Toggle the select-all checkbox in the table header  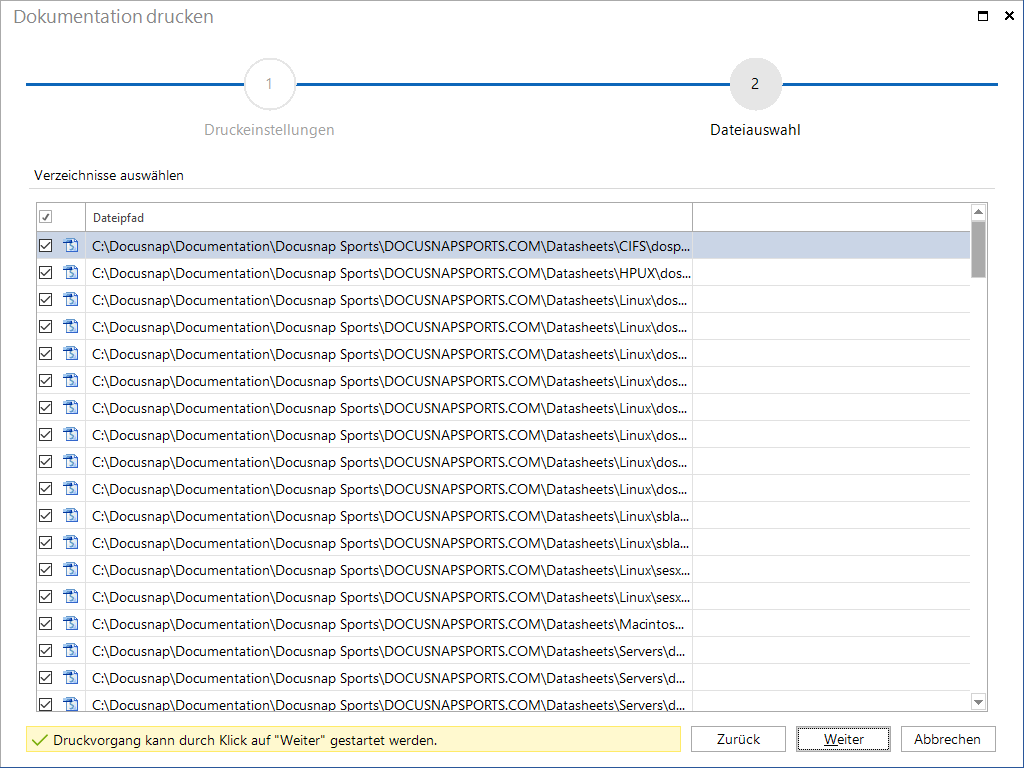pos(46,217)
